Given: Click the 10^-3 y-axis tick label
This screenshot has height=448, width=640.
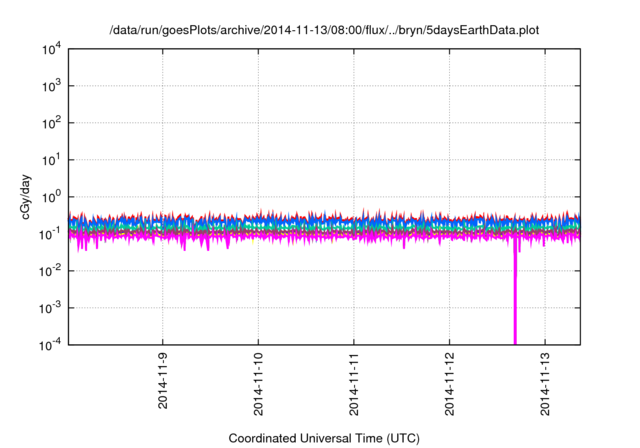Looking at the screenshot, I should tap(47, 306).
